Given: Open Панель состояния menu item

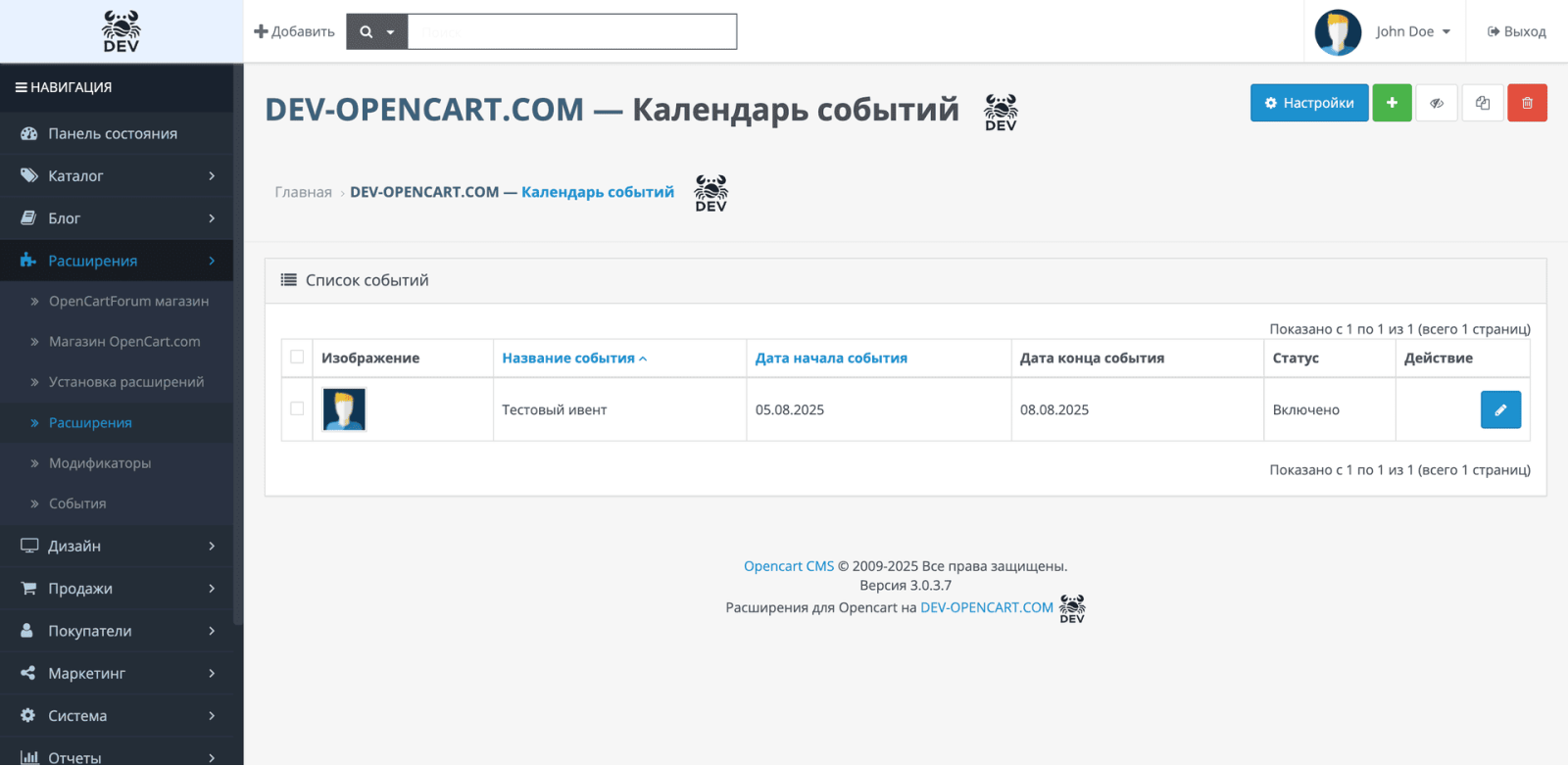Looking at the screenshot, I should (x=117, y=133).
